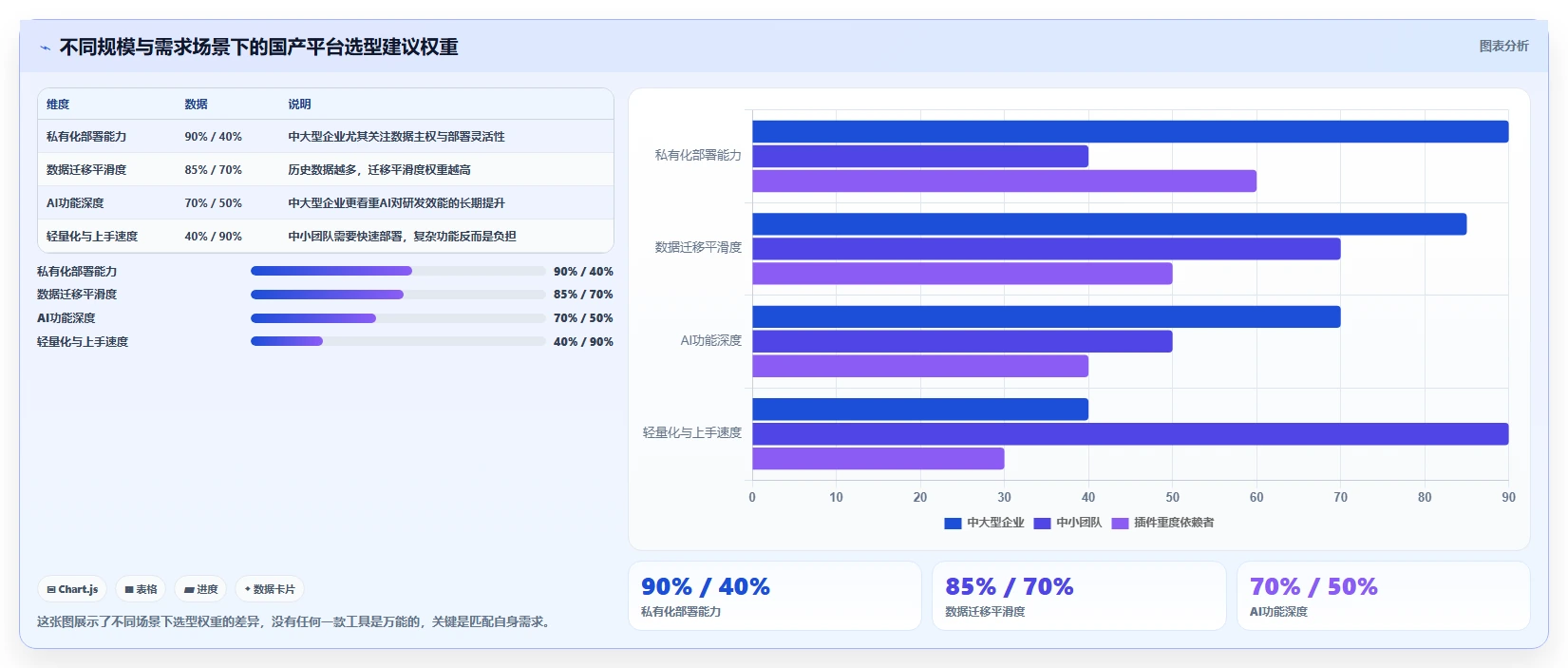This screenshot has width=1568, height=668.
Task: Select the 进度 chip
Action: 200,589
